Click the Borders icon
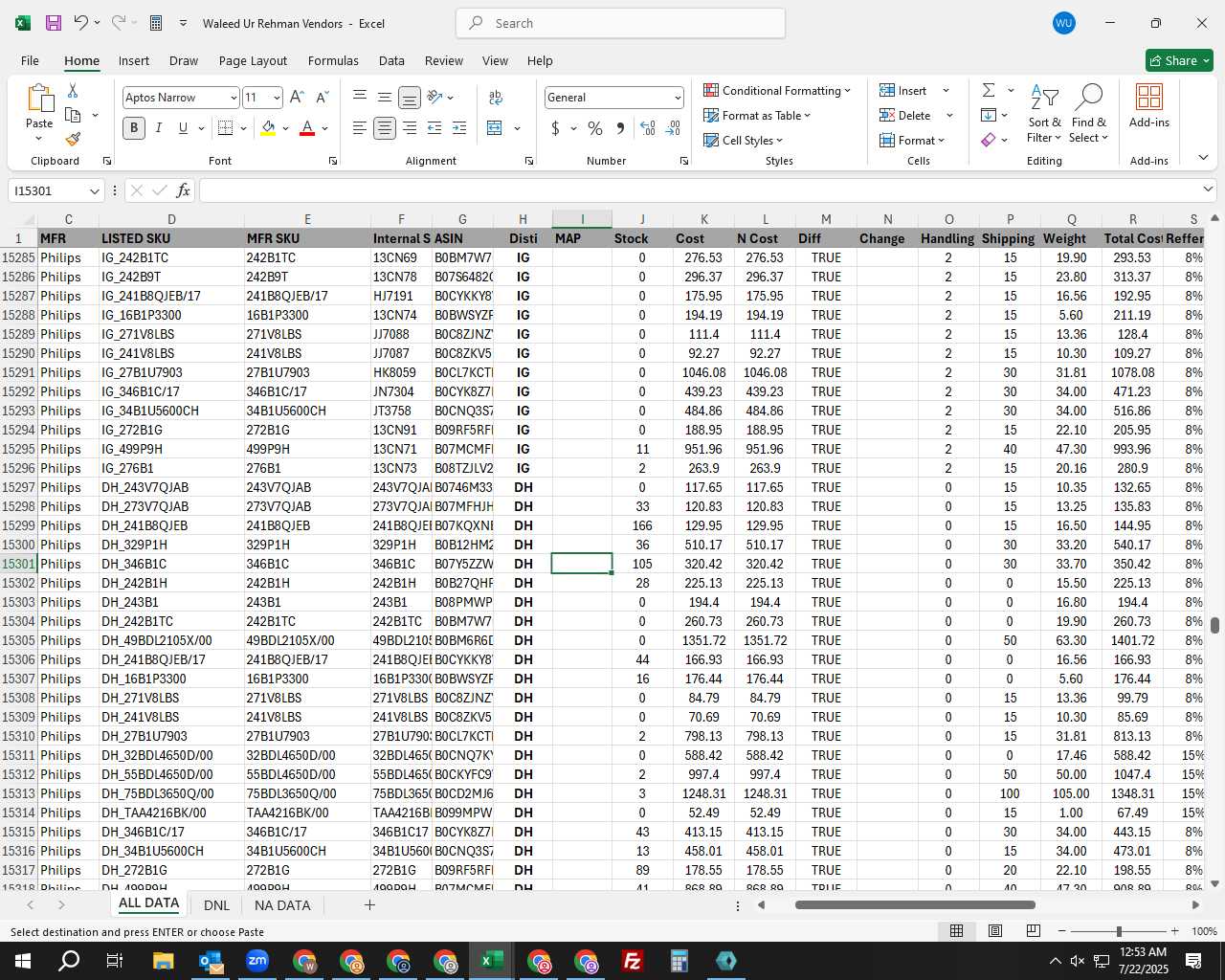 tap(225, 128)
